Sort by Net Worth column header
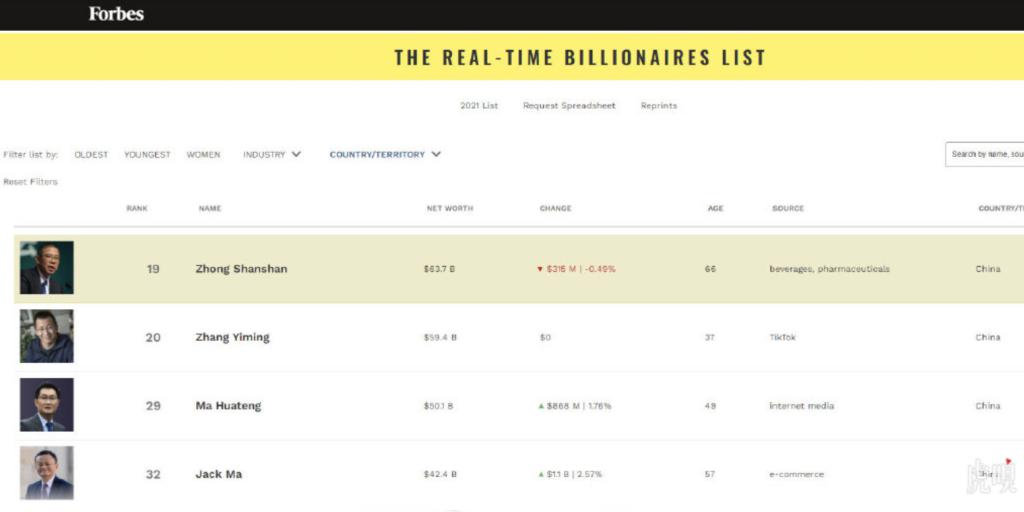1024x512 pixels. click(450, 208)
